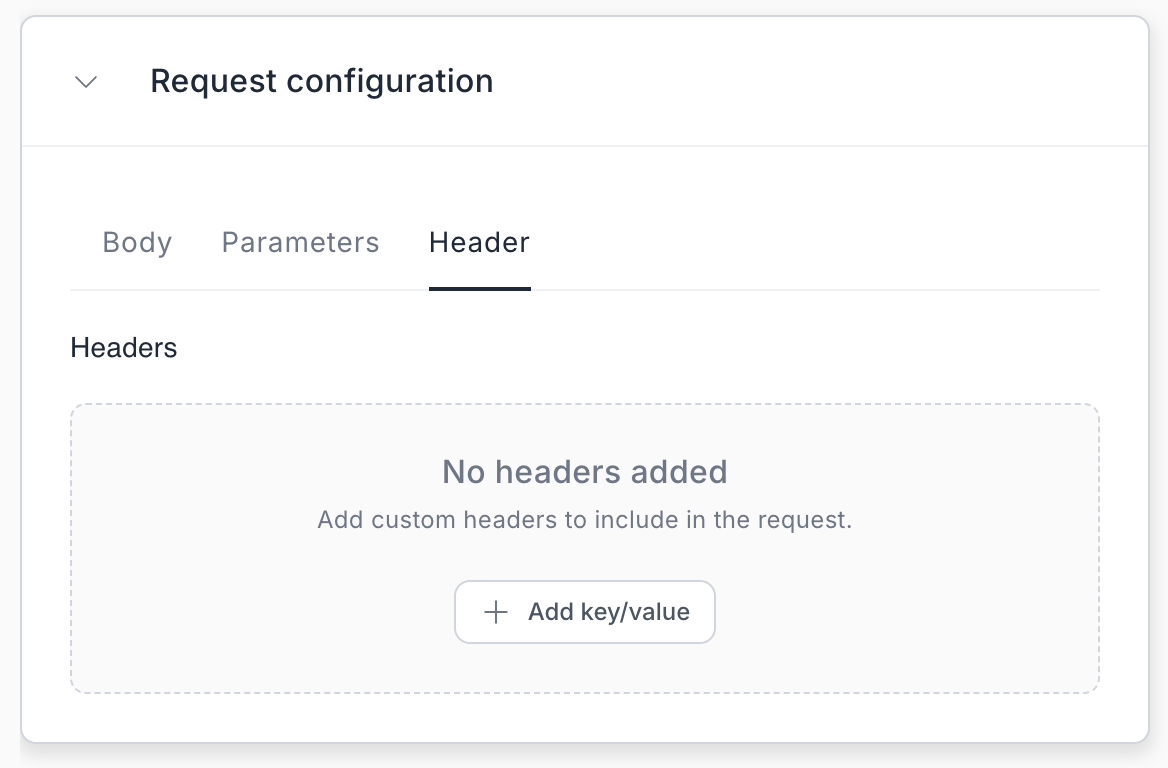Collapse the Request configuration section chevron
The image size is (1168, 768).
pyautogui.click(x=86, y=82)
